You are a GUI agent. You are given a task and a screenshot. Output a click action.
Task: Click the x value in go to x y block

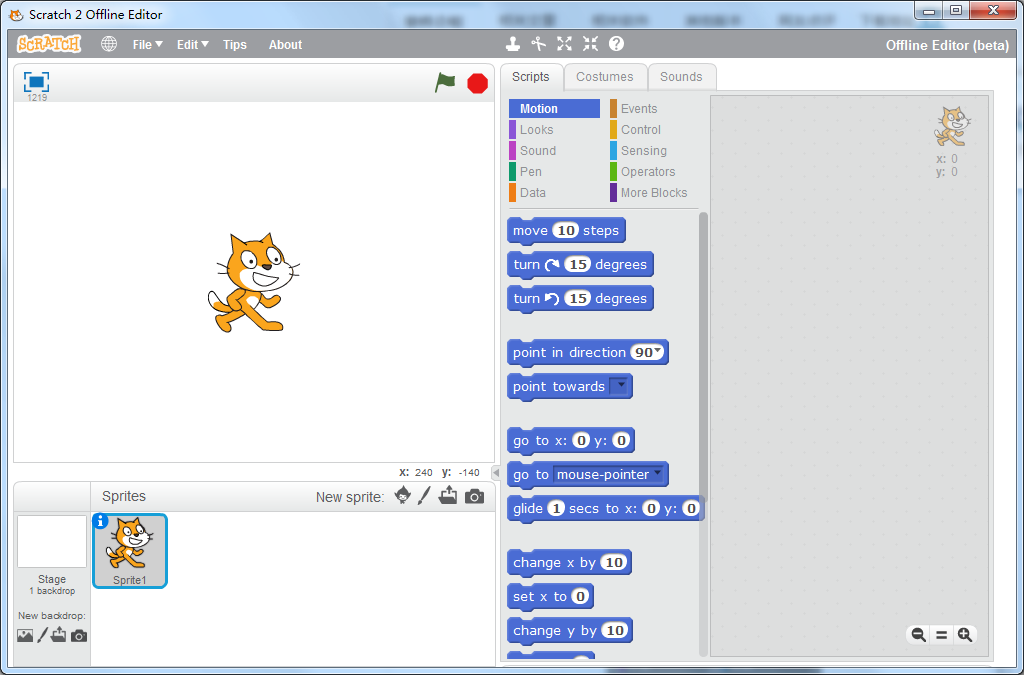point(581,441)
